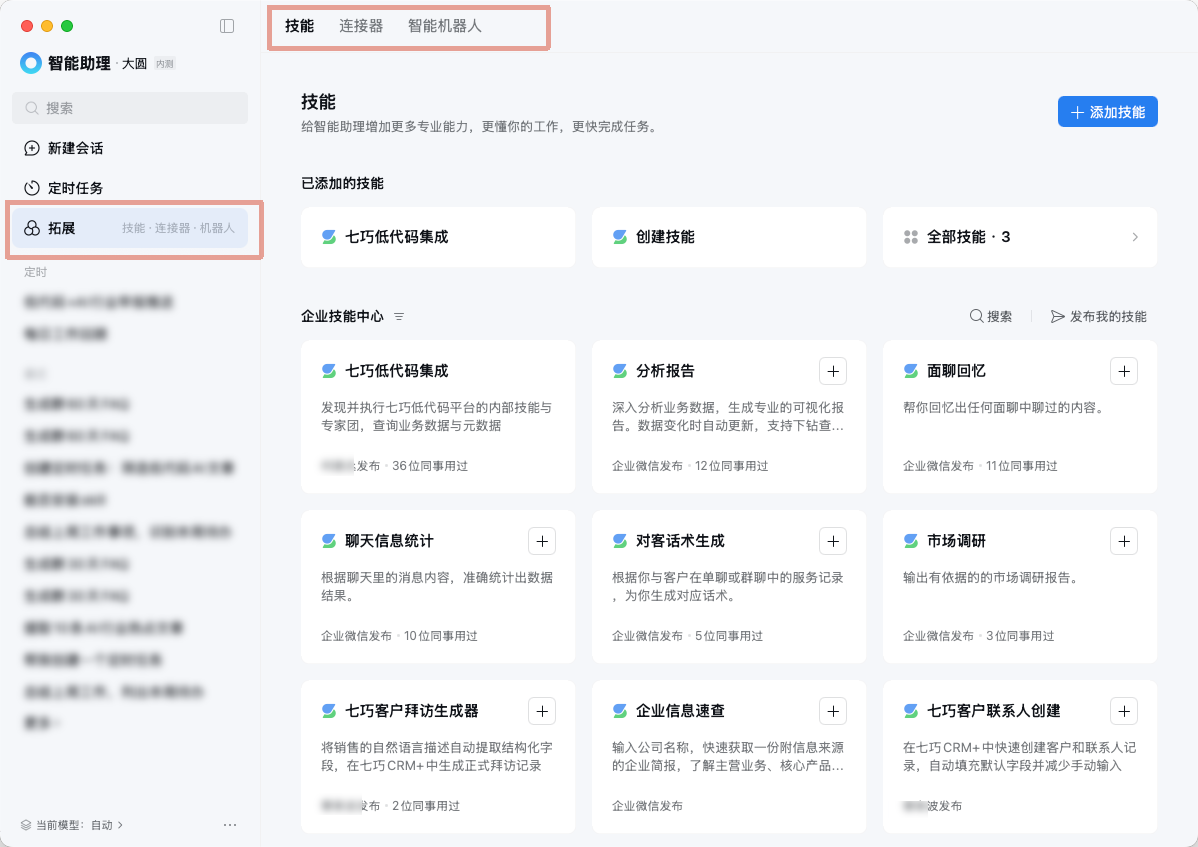The width and height of the screenshot is (1198, 847).
Task: Click the 面聊回忆 skill title
Action: coord(957,371)
